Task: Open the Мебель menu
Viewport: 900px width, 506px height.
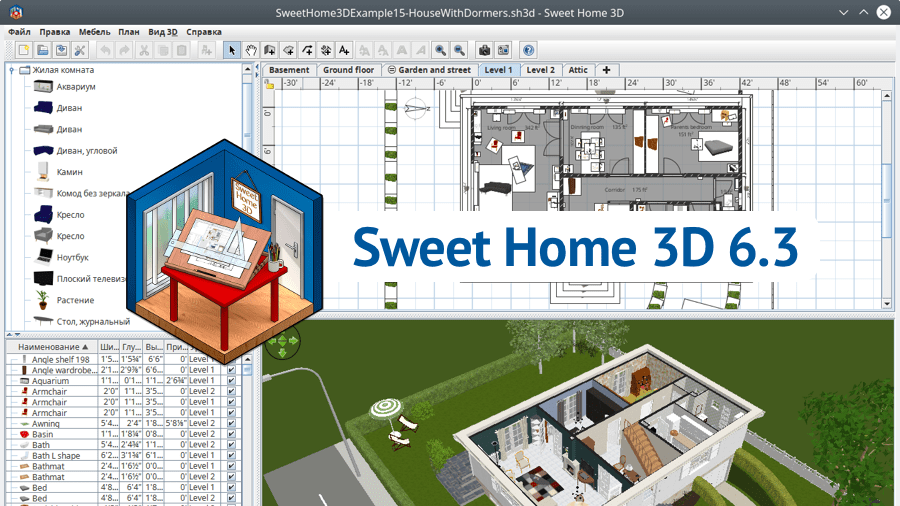Action: [x=93, y=32]
